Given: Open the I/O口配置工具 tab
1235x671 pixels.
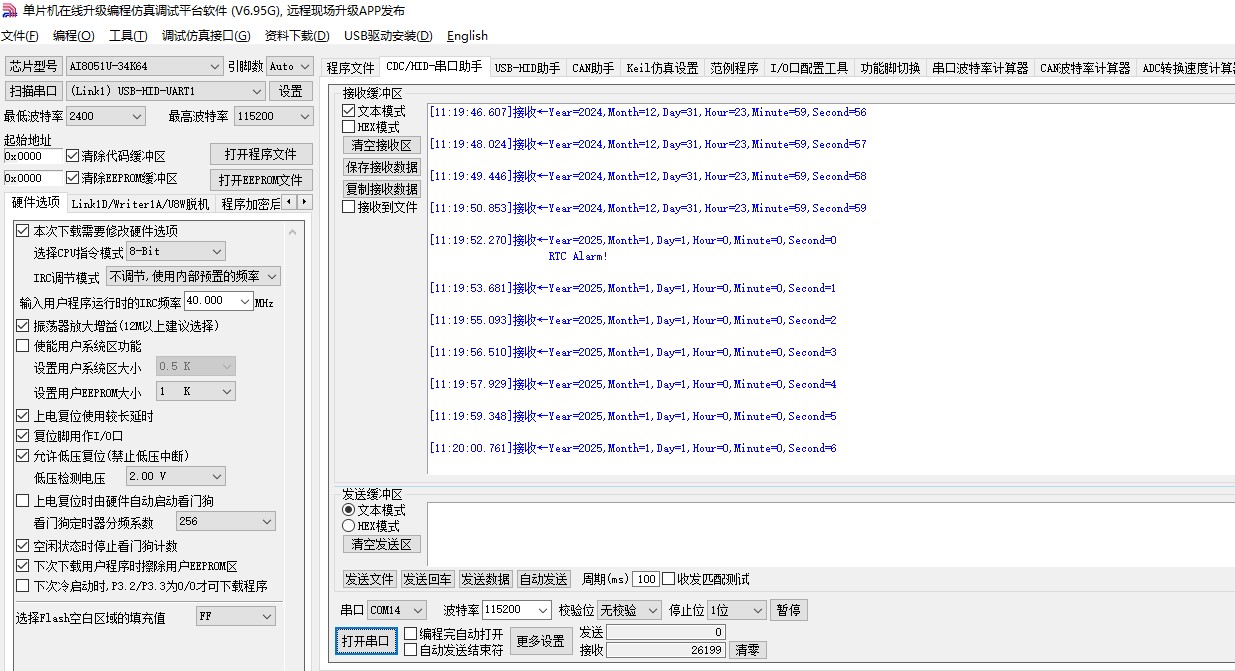Looking at the screenshot, I should (x=809, y=68).
